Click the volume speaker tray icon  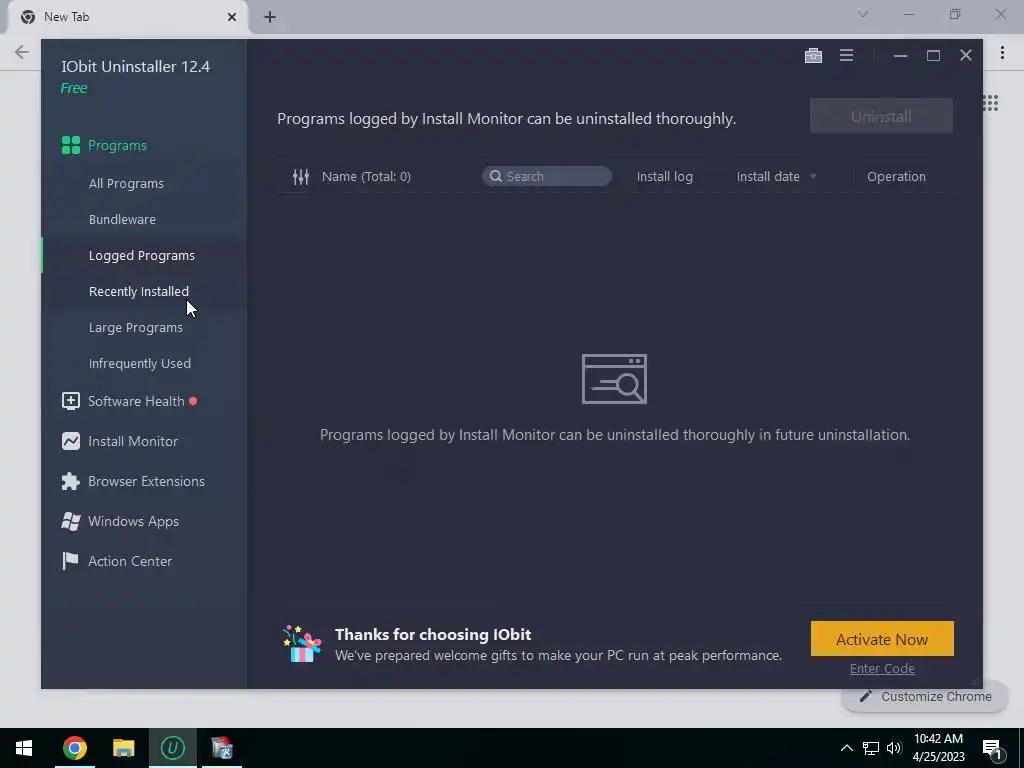tap(894, 748)
